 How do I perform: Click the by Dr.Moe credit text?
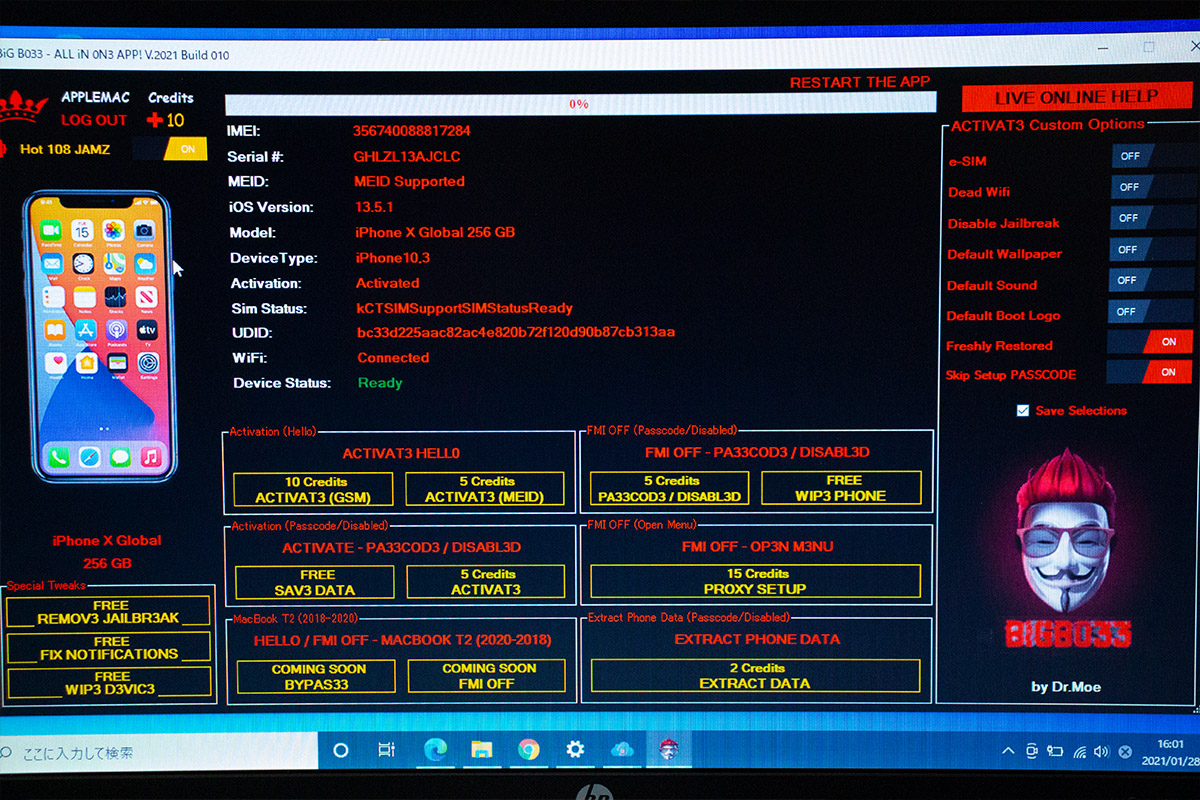1067,687
